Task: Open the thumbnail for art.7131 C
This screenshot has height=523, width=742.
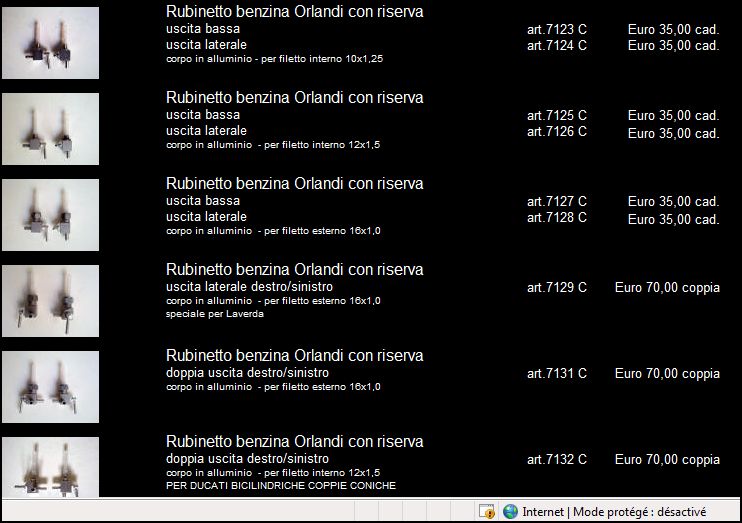Action: tap(50, 387)
